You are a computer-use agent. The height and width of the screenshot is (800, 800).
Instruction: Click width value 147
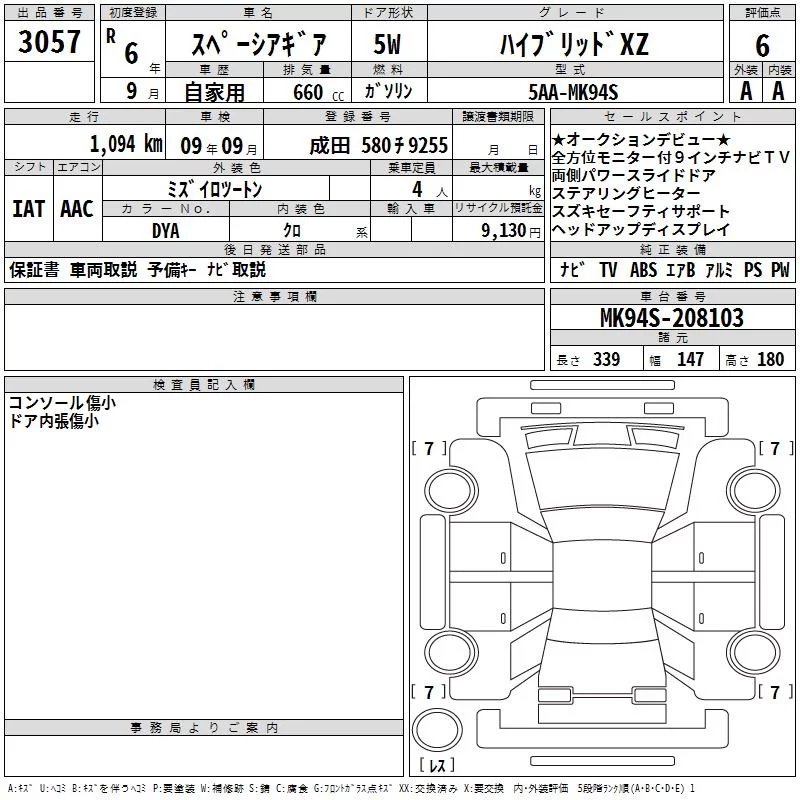point(690,359)
